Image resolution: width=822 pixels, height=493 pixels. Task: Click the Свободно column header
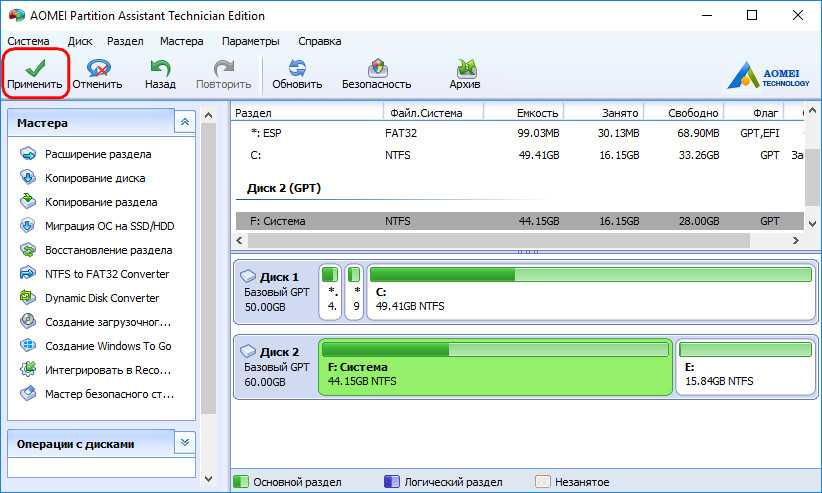click(693, 113)
